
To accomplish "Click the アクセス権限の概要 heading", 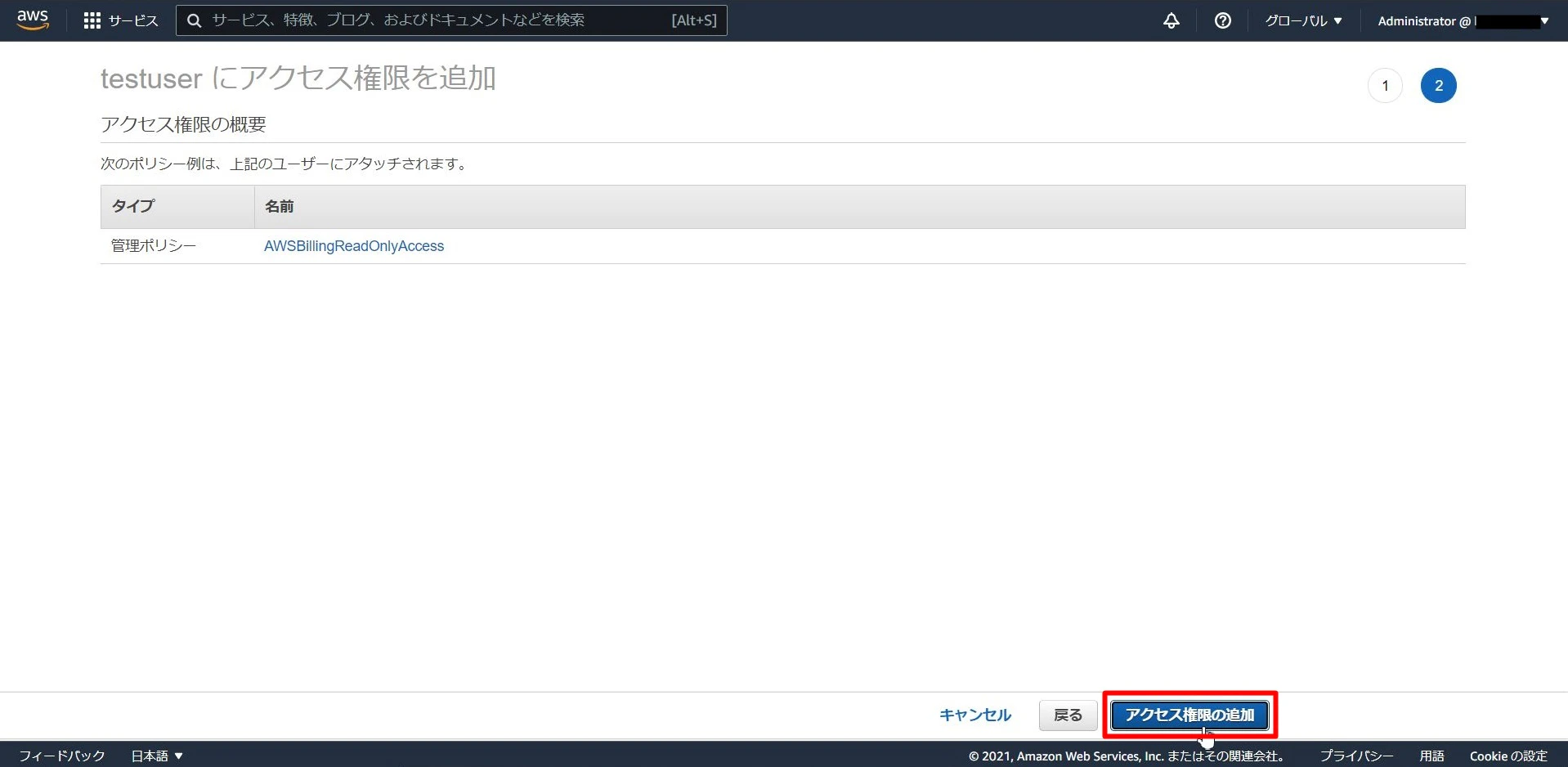I will pos(183,124).
